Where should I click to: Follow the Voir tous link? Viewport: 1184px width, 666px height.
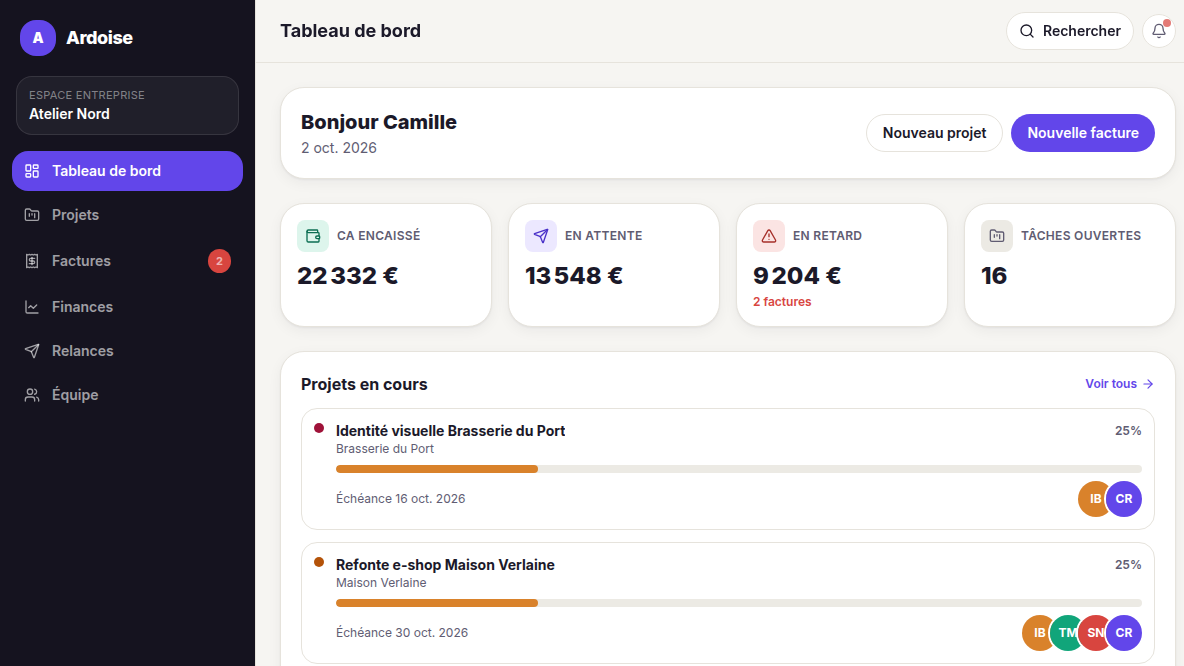[x=1120, y=384]
